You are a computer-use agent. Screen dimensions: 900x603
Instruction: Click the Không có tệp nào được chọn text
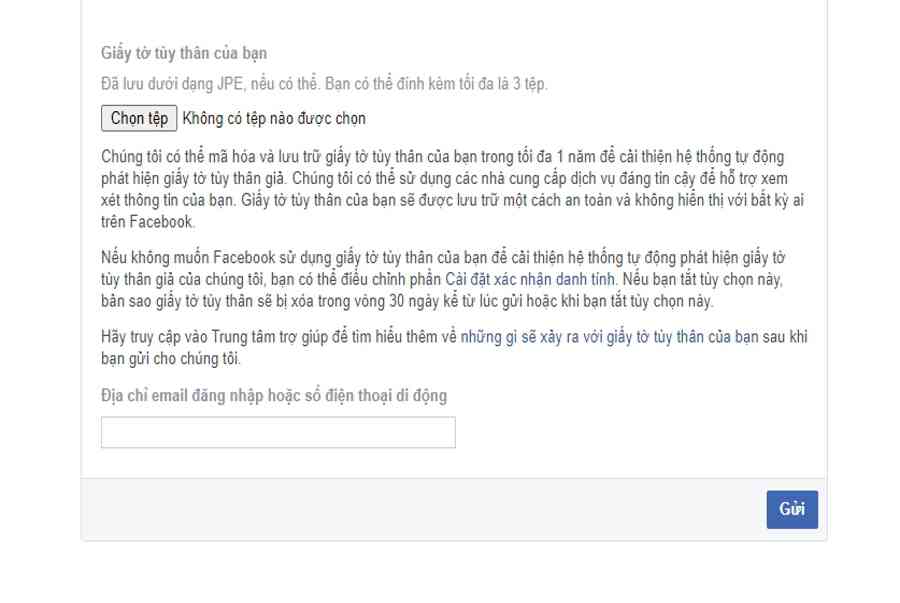(274, 118)
